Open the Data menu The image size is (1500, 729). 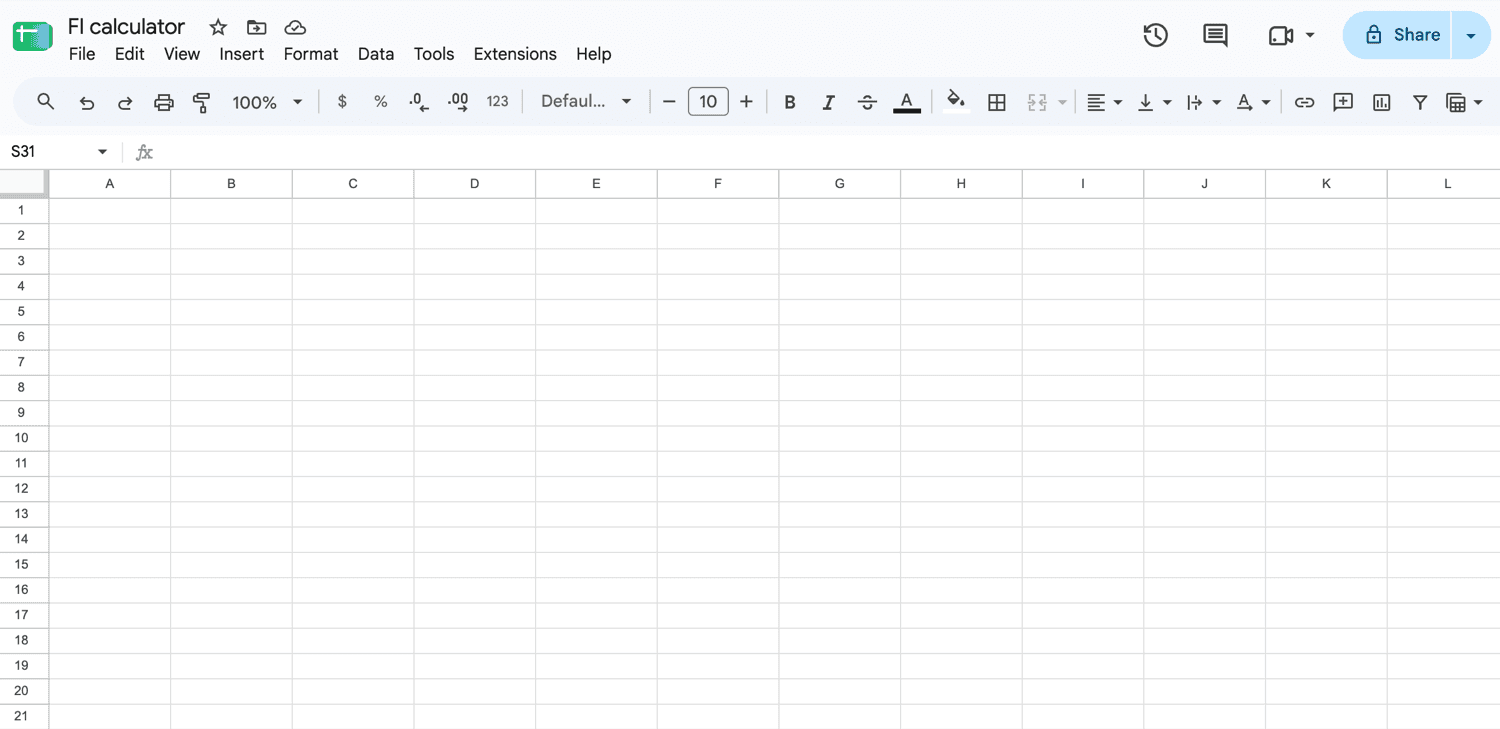[376, 54]
